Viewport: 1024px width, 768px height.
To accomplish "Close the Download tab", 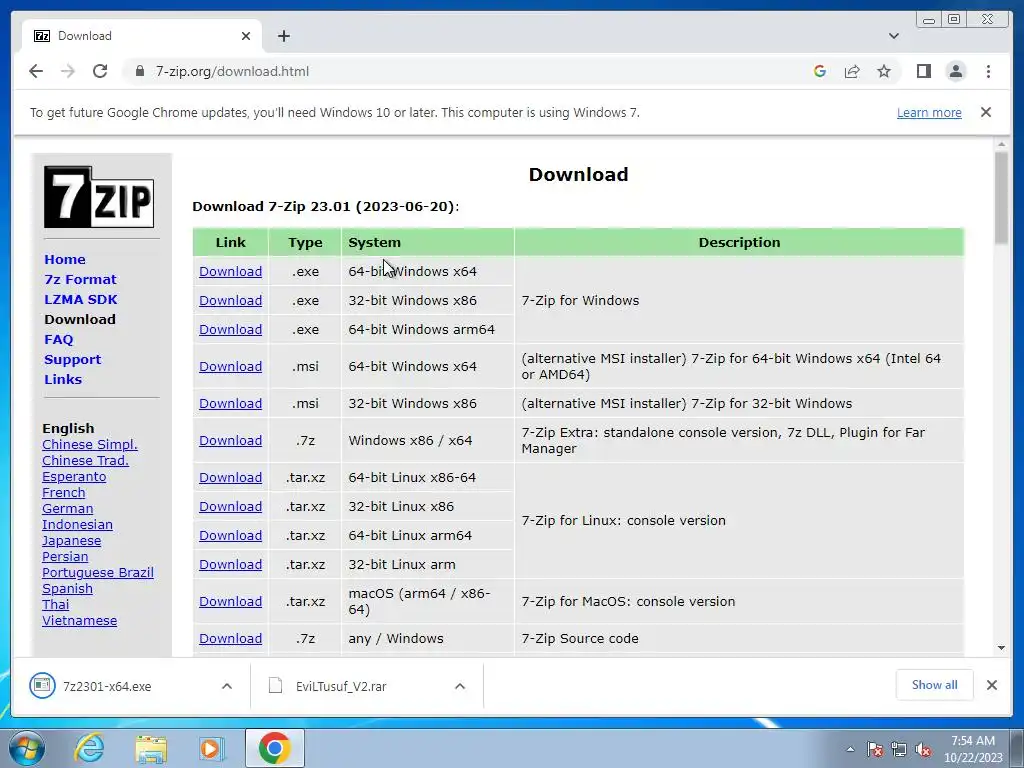I will click(246, 36).
